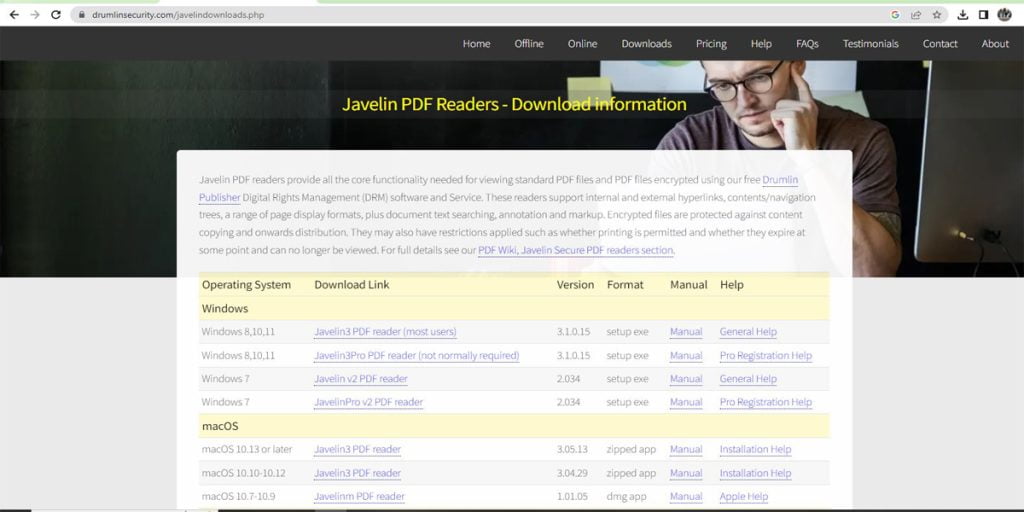Open Pro Registration Help for Javelin3Pro

(x=765, y=356)
